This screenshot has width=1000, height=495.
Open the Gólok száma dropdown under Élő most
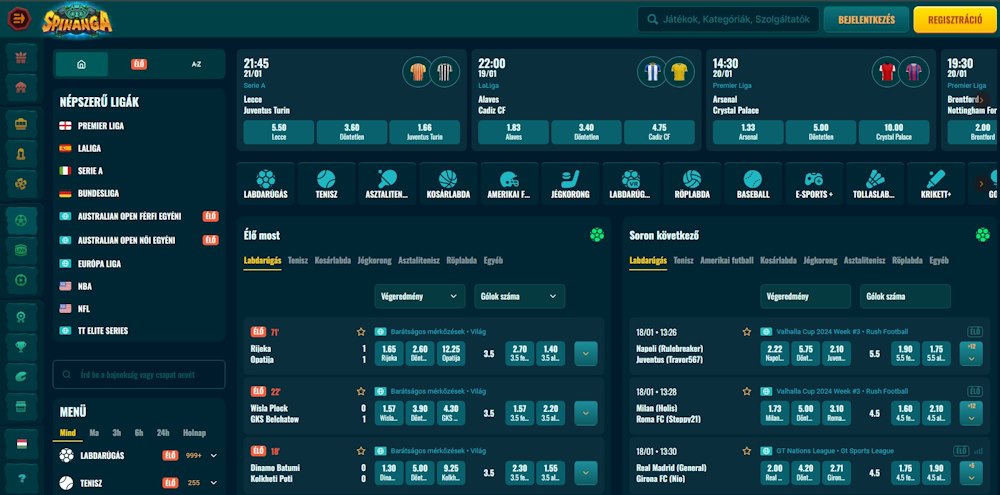pos(519,296)
